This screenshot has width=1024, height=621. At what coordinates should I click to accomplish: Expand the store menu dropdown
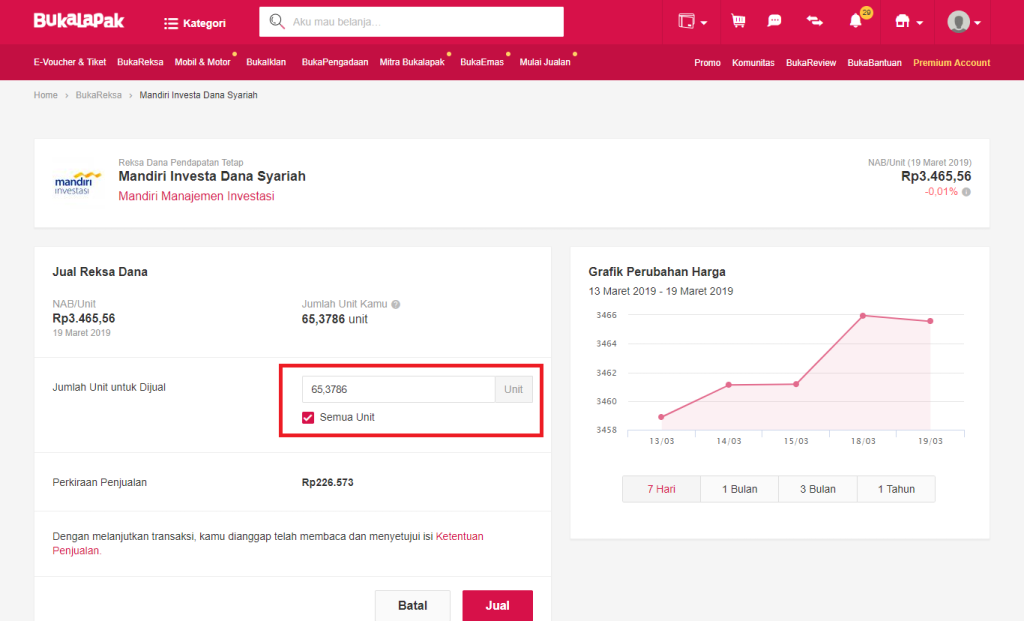(x=908, y=22)
